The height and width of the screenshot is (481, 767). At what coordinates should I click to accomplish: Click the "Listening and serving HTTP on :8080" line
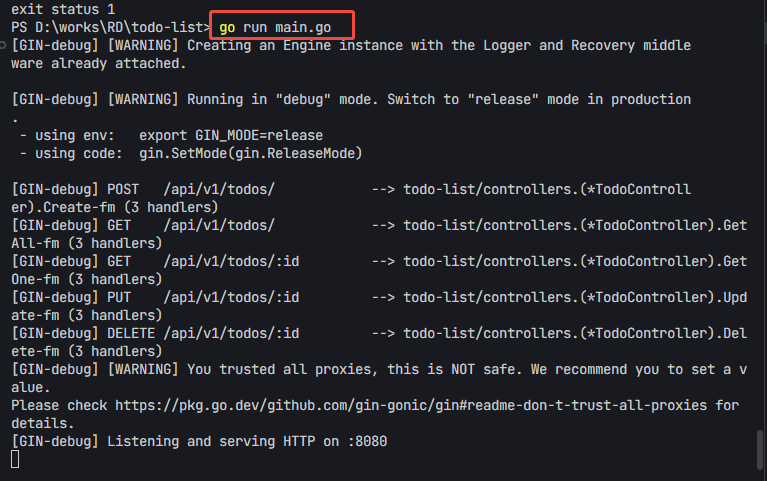246,441
